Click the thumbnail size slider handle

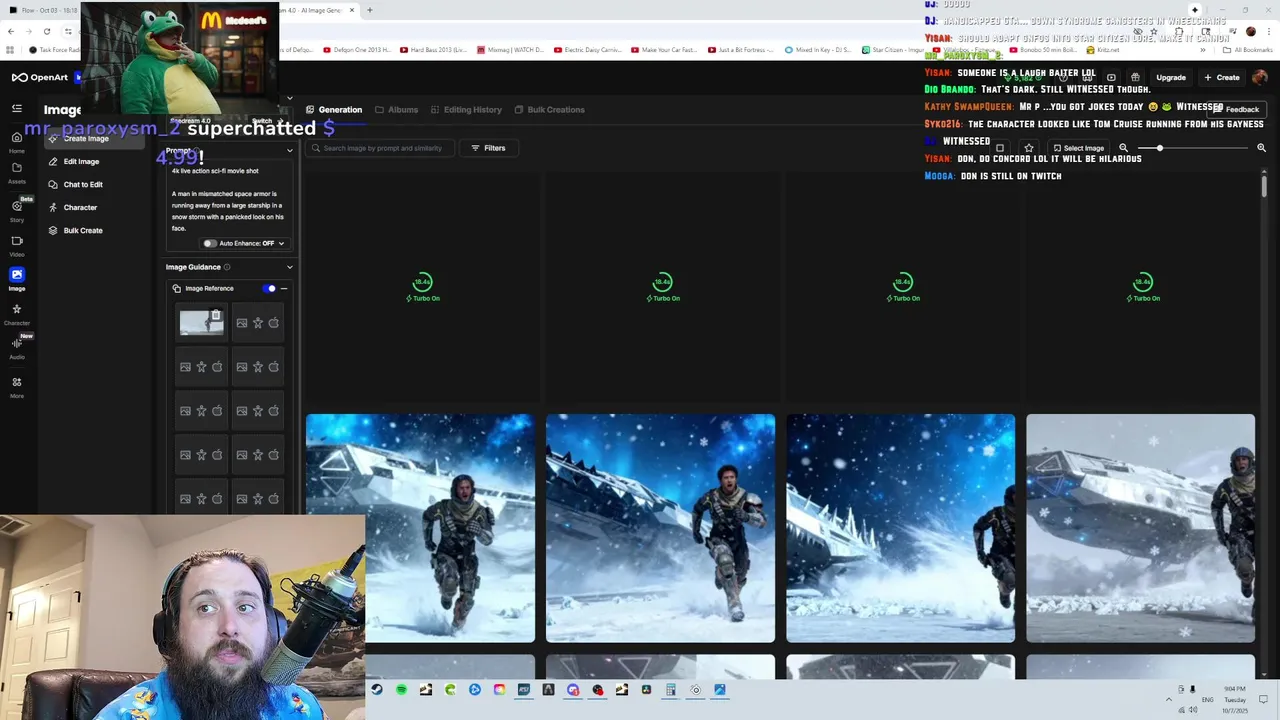point(1160,148)
